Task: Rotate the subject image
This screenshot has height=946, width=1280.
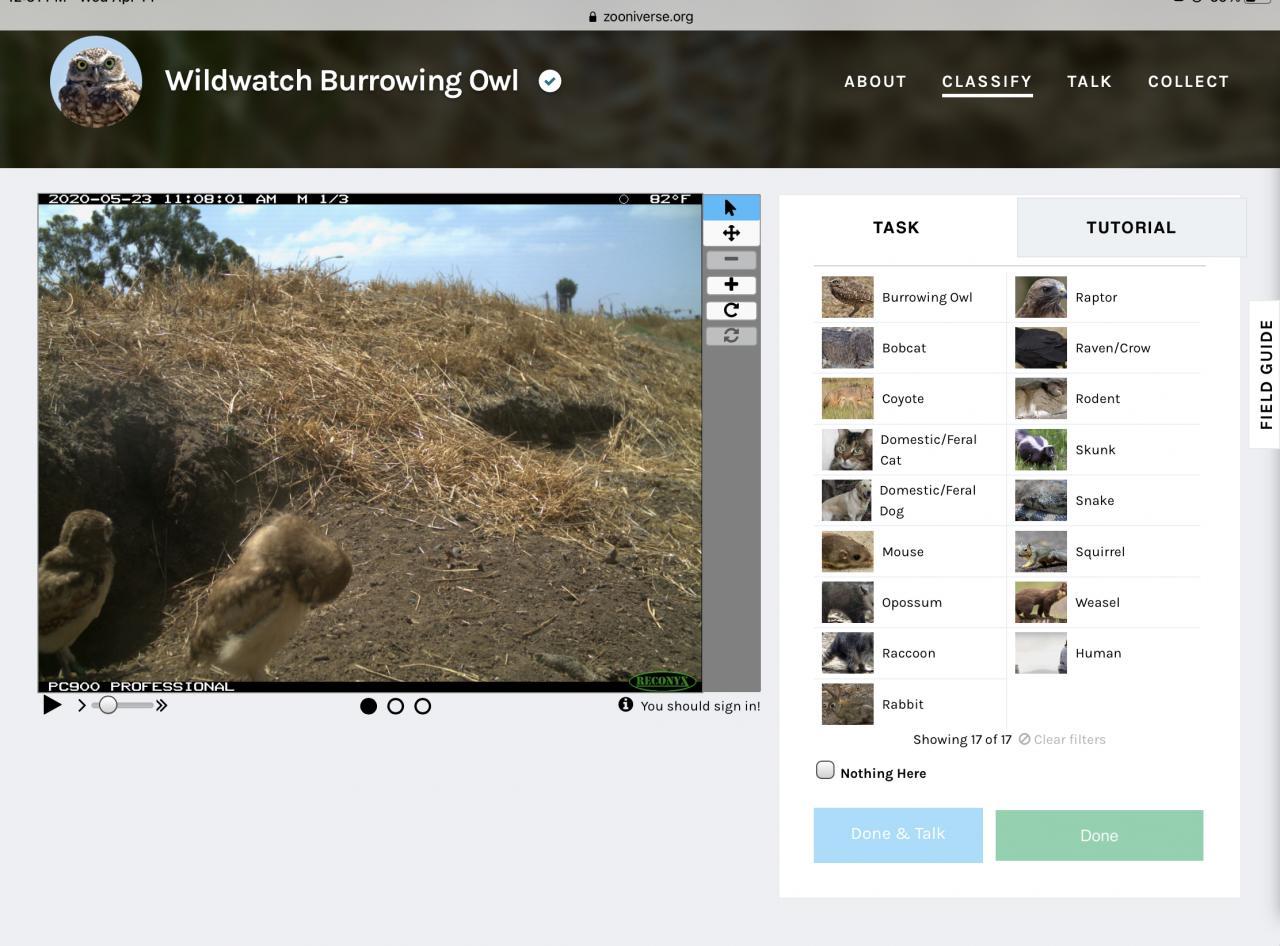Action: pos(731,310)
